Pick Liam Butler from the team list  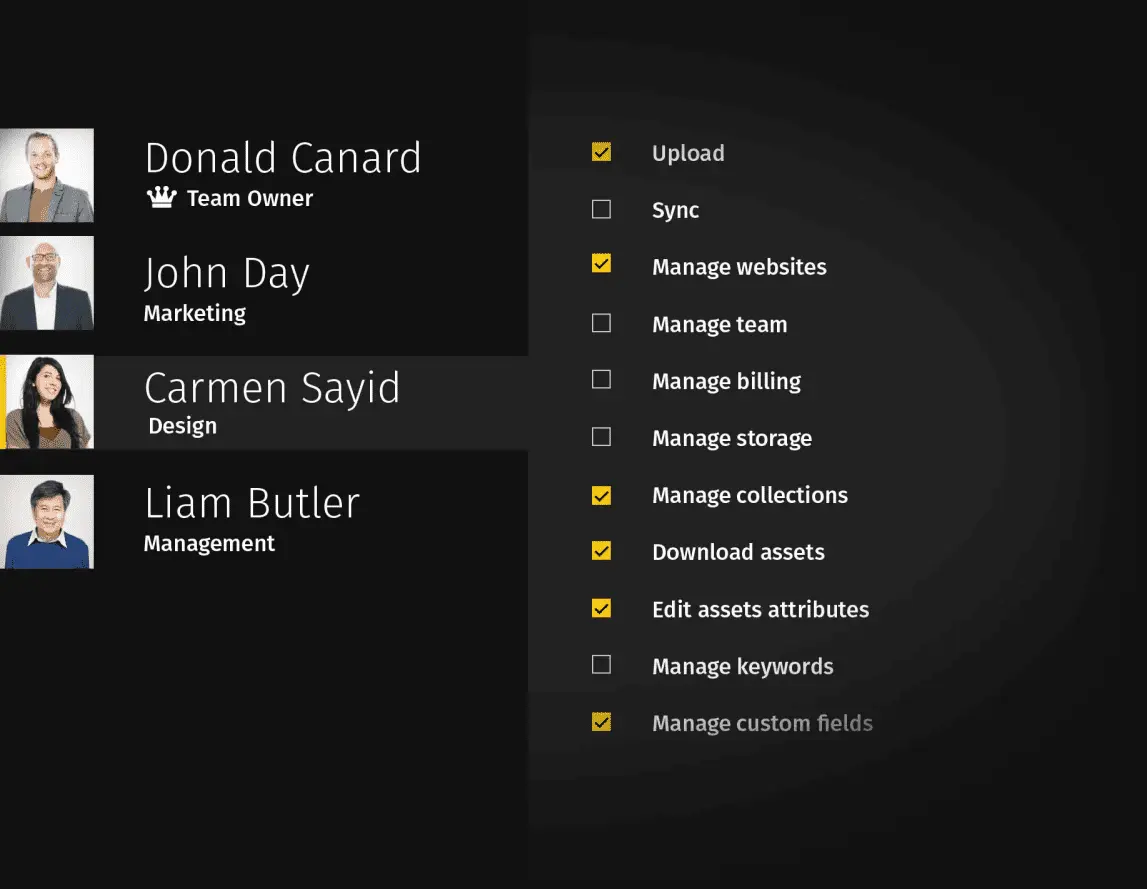coord(252,503)
